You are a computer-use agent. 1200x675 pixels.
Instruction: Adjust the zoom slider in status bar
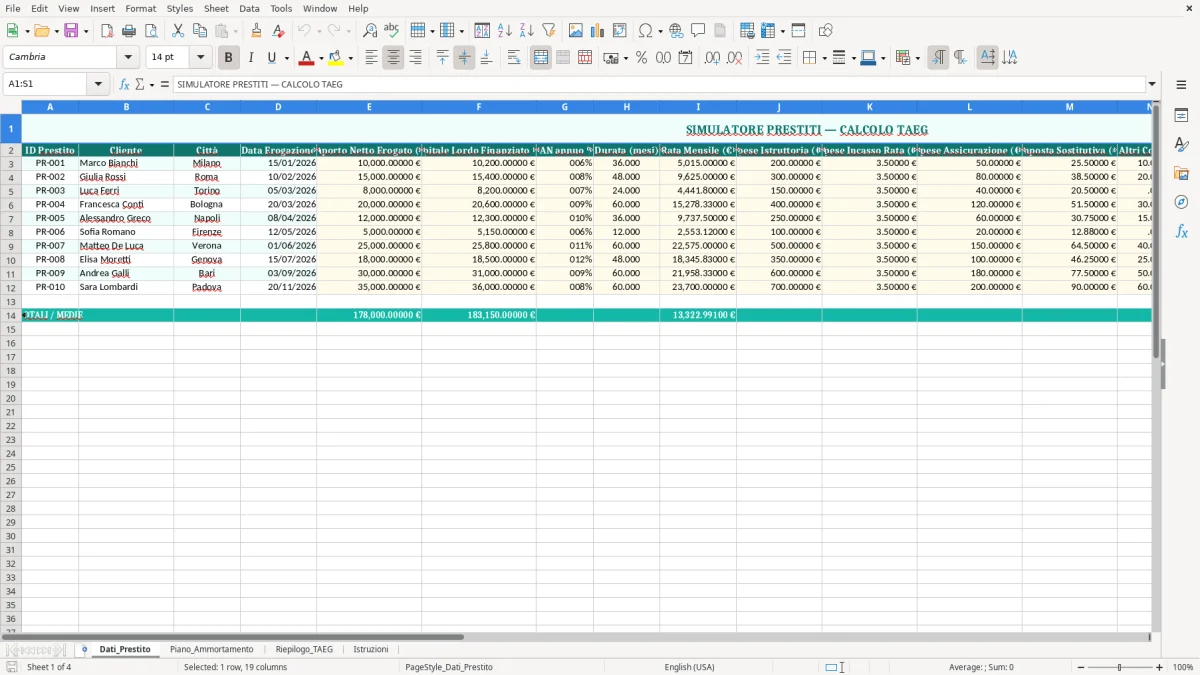tap(1119, 667)
